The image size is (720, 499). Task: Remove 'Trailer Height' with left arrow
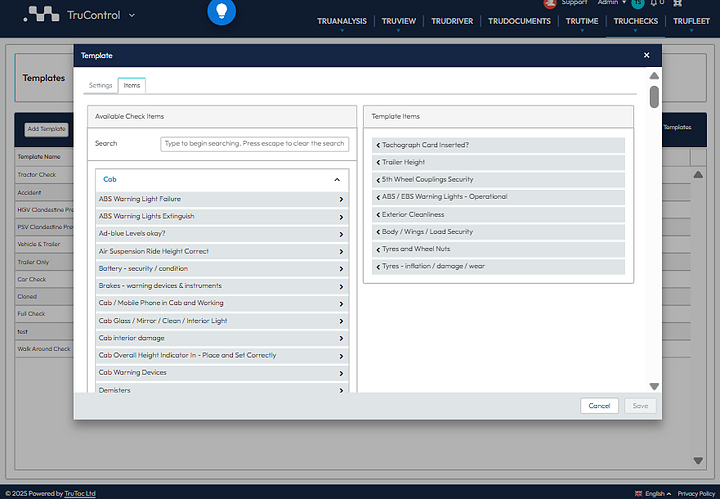(x=378, y=163)
